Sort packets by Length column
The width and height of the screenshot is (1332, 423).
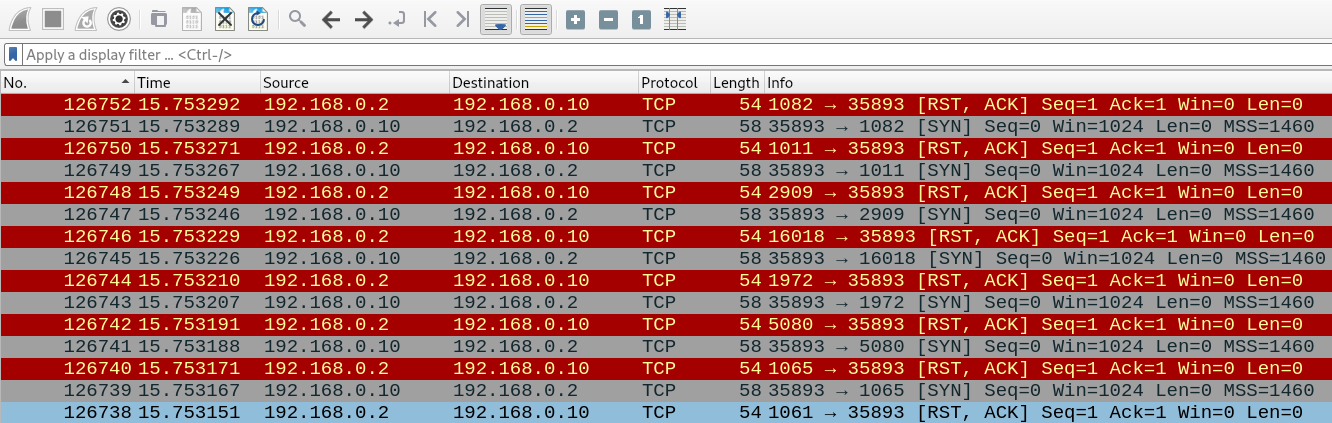pos(737,83)
